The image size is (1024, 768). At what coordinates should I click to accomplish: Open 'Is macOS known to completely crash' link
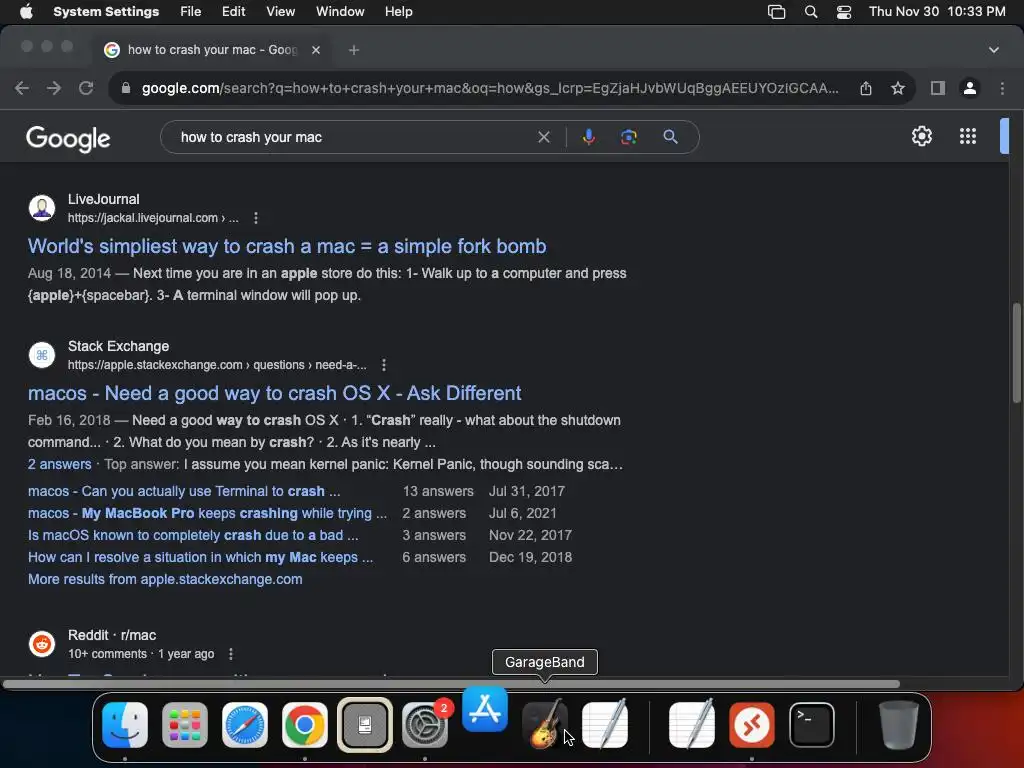click(x=193, y=535)
